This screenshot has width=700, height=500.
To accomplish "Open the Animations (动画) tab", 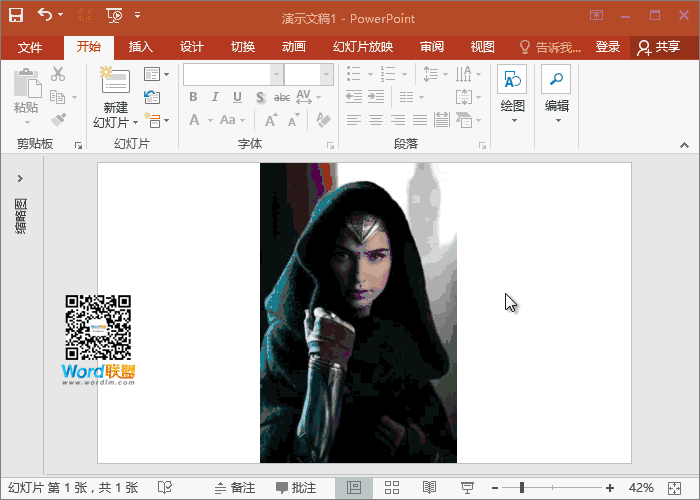I will [294, 47].
